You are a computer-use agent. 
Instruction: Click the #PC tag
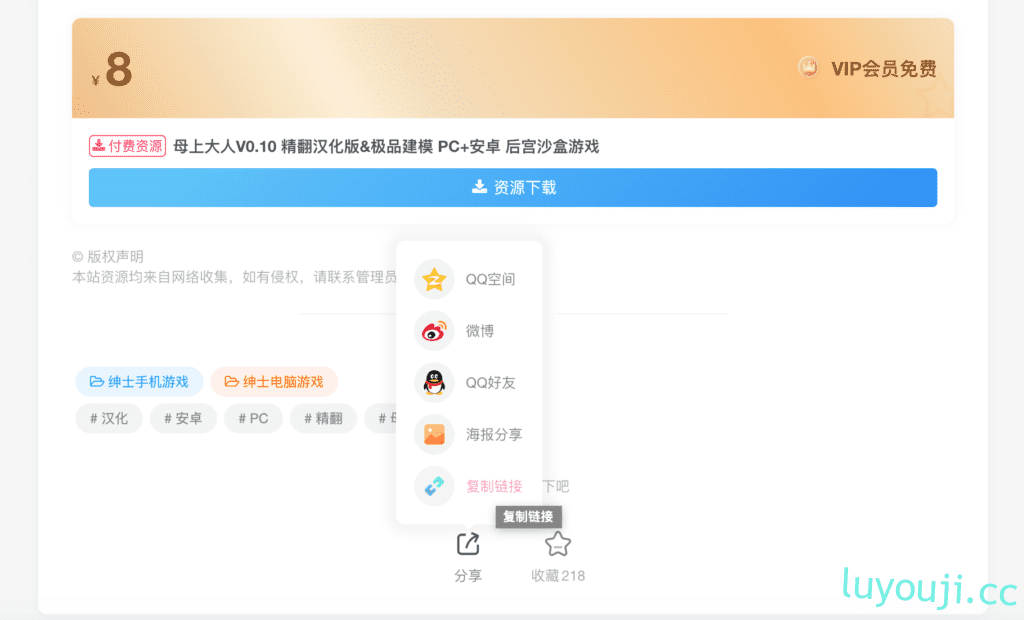coord(253,418)
